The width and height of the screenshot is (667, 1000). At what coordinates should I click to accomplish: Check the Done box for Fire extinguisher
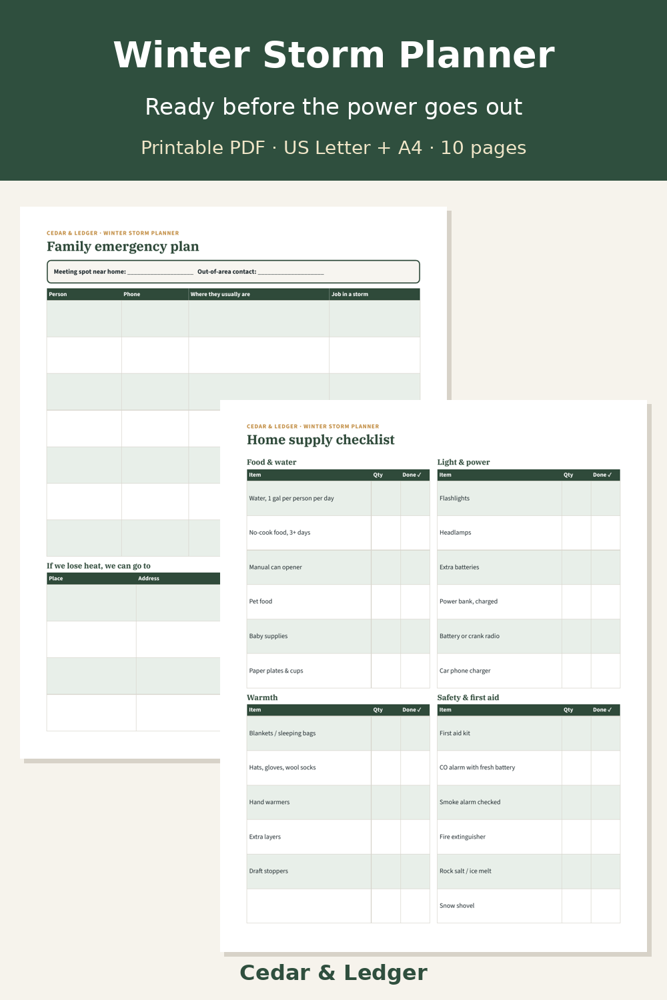tap(605, 837)
